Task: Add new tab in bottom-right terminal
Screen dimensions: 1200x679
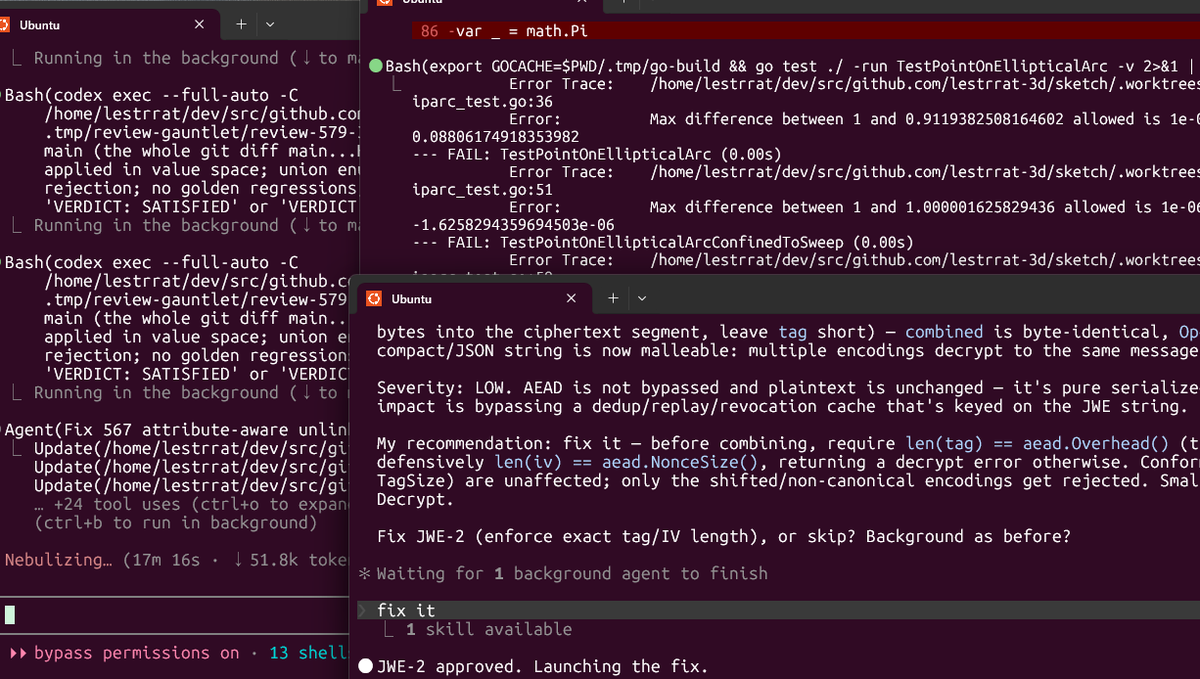Action: coord(612,298)
